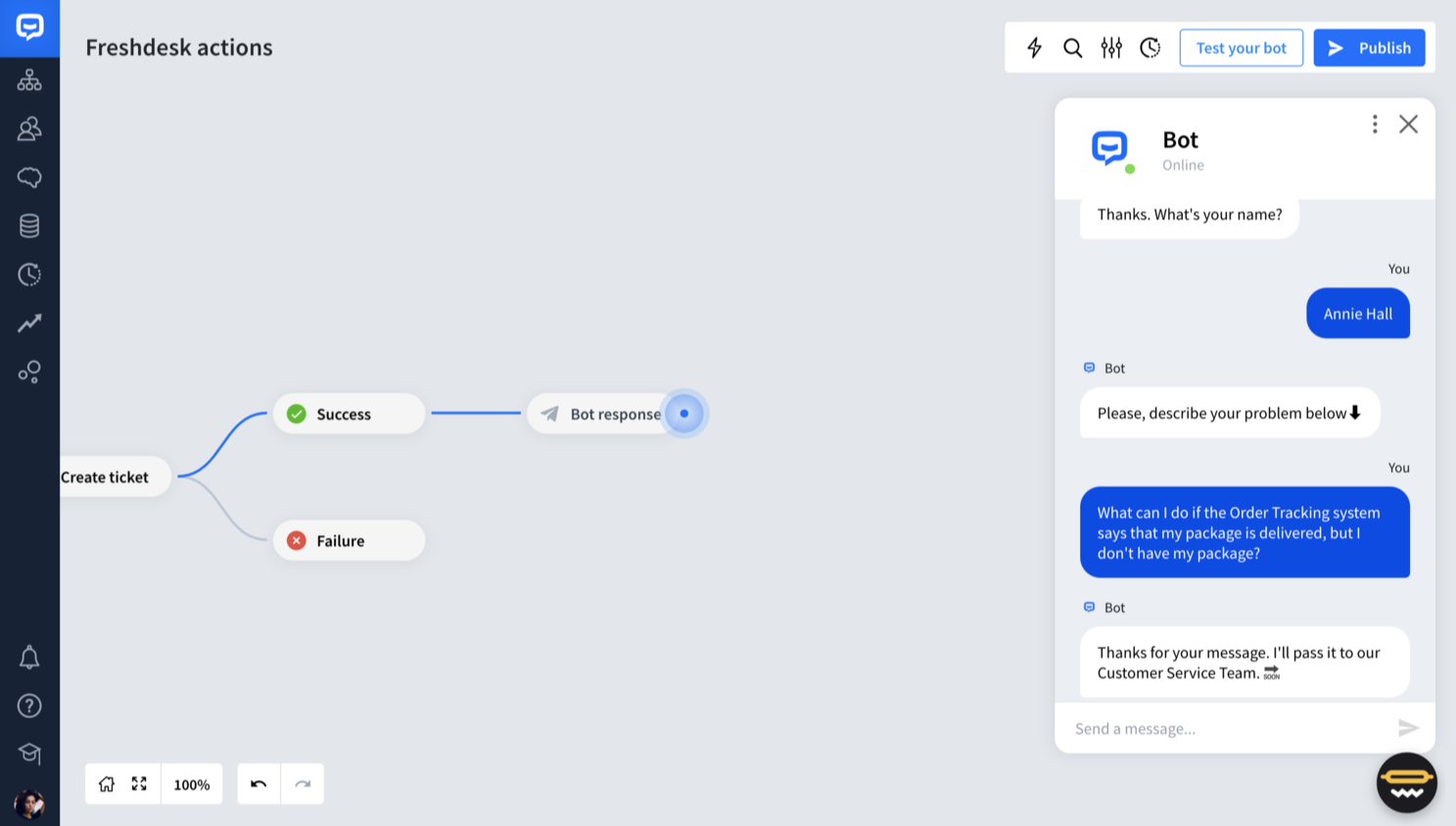Click the Test your bot button
This screenshot has width=1456, height=826.
pyautogui.click(x=1241, y=47)
